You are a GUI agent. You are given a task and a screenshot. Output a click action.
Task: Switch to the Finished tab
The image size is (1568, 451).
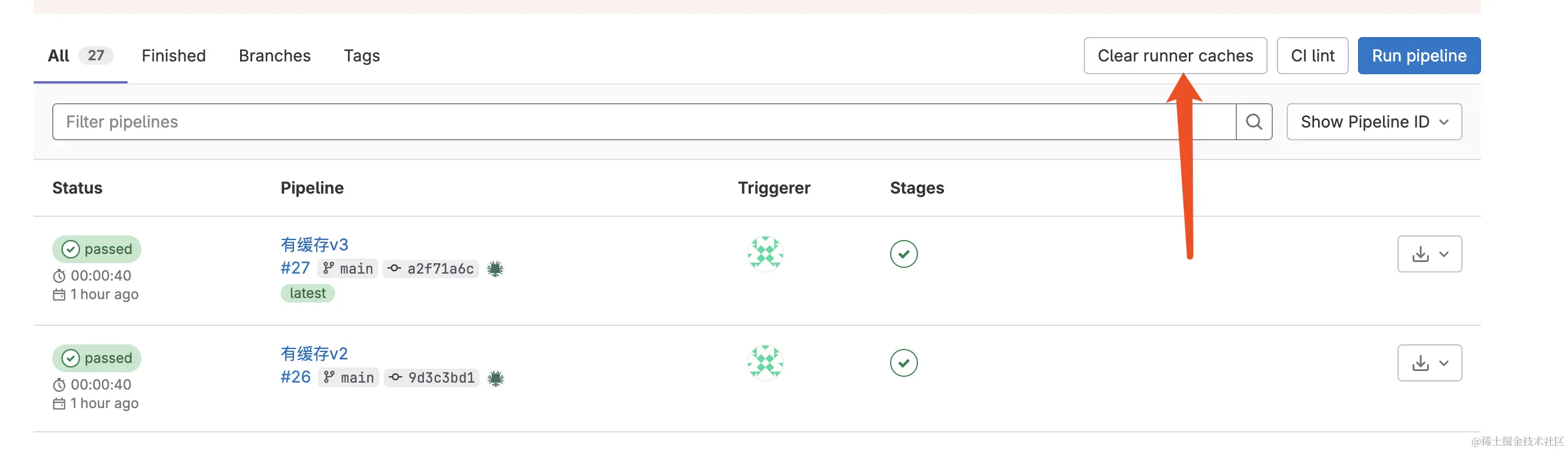point(173,56)
